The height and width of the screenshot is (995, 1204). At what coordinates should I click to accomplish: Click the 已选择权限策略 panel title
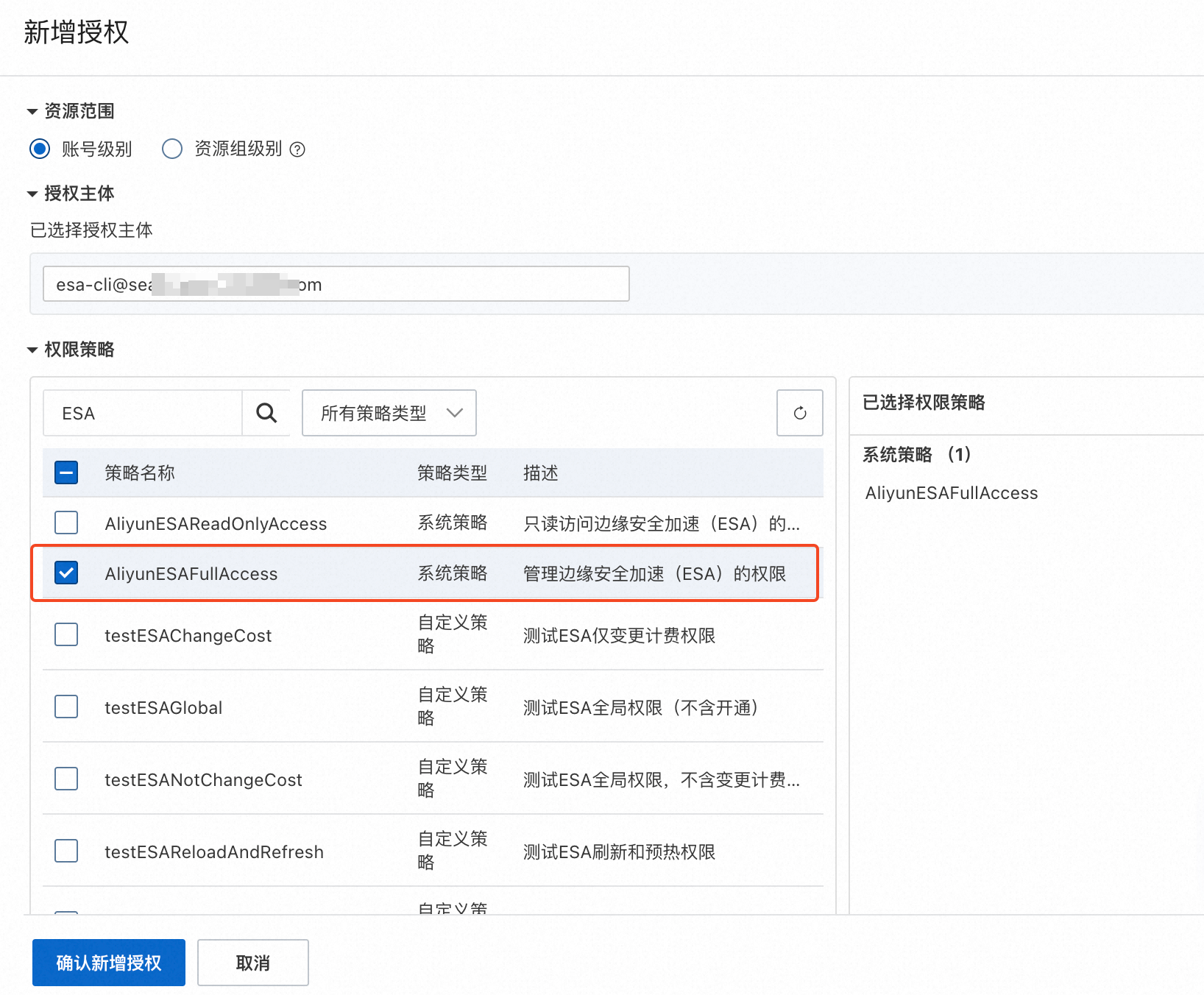(924, 402)
